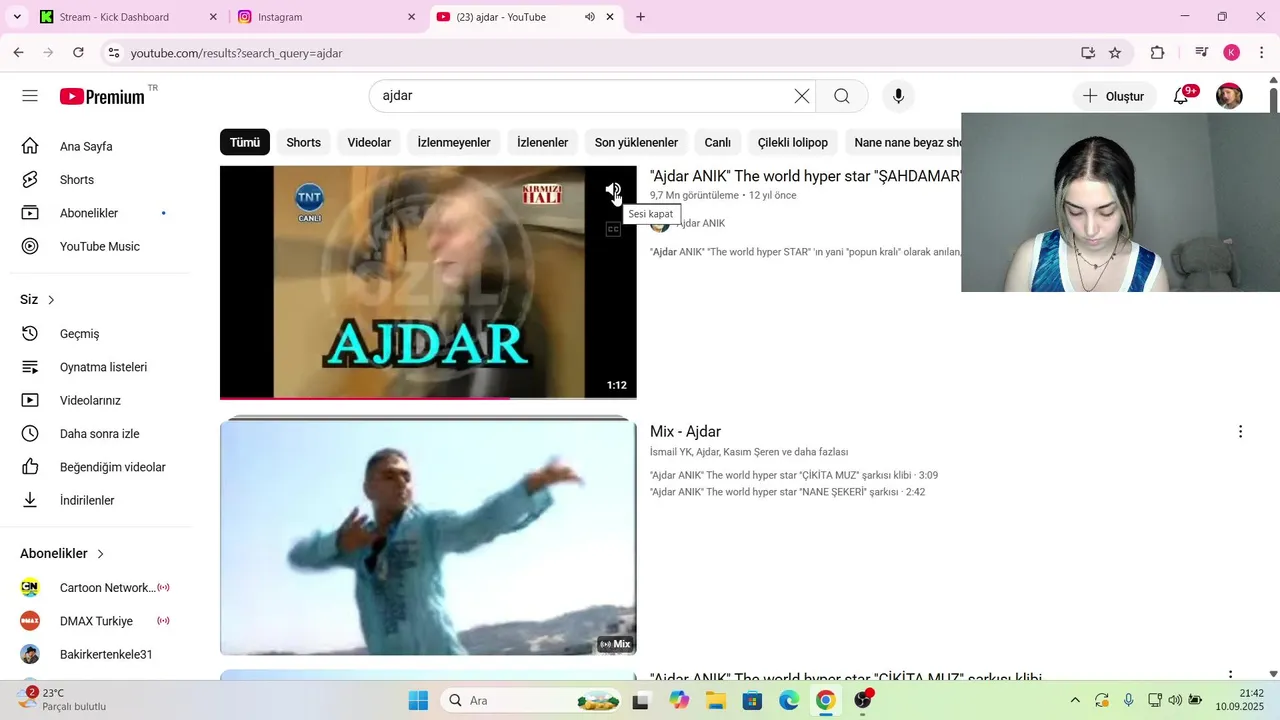The height and width of the screenshot is (720, 1280).
Task: Open the Ana Sayfa home icon
Action: click(30, 146)
